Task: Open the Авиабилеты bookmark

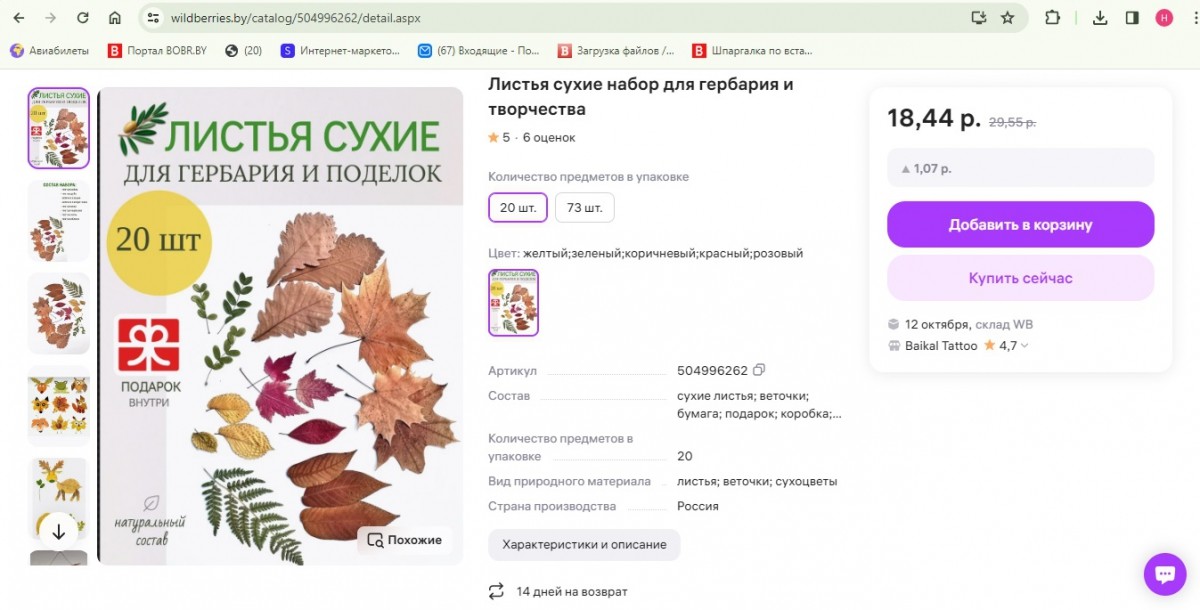Action: [49, 50]
